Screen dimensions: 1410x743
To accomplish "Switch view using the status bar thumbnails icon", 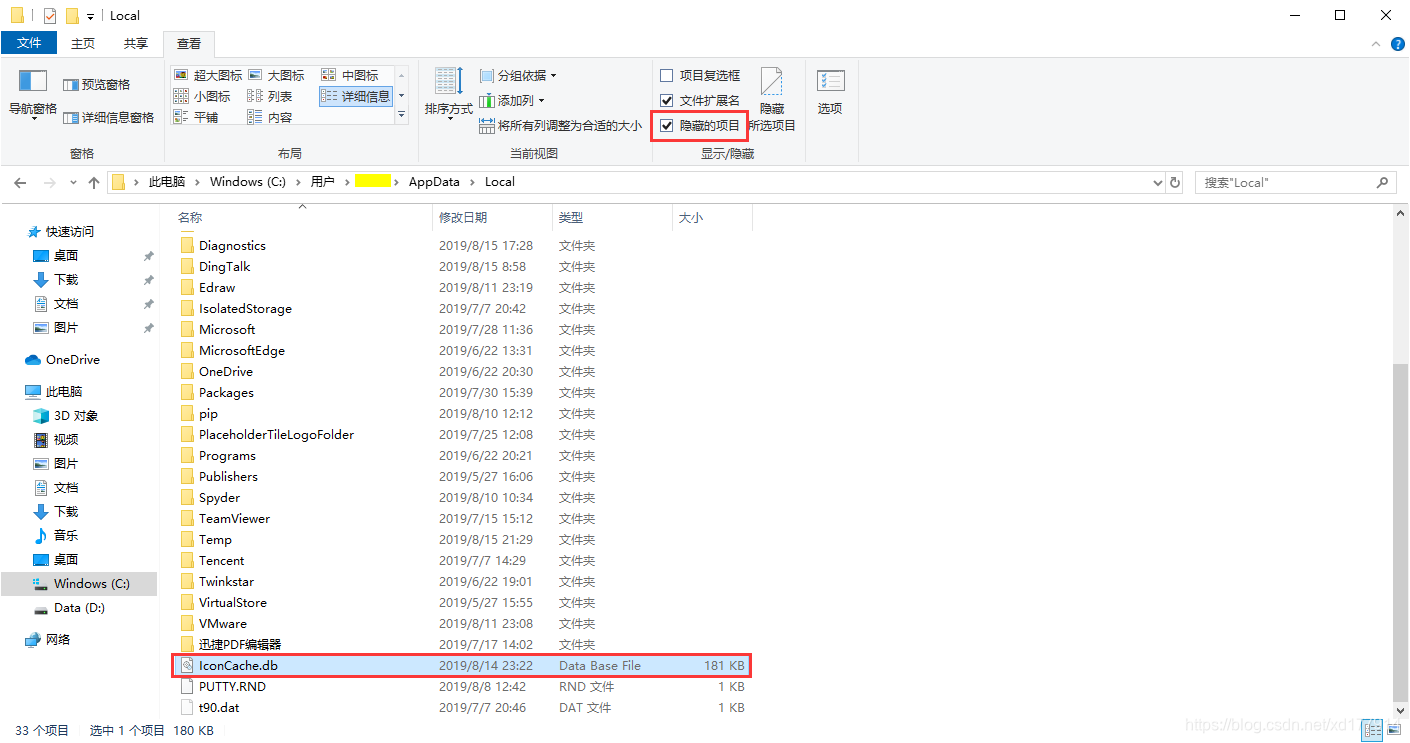I will pyautogui.click(x=1395, y=730).
